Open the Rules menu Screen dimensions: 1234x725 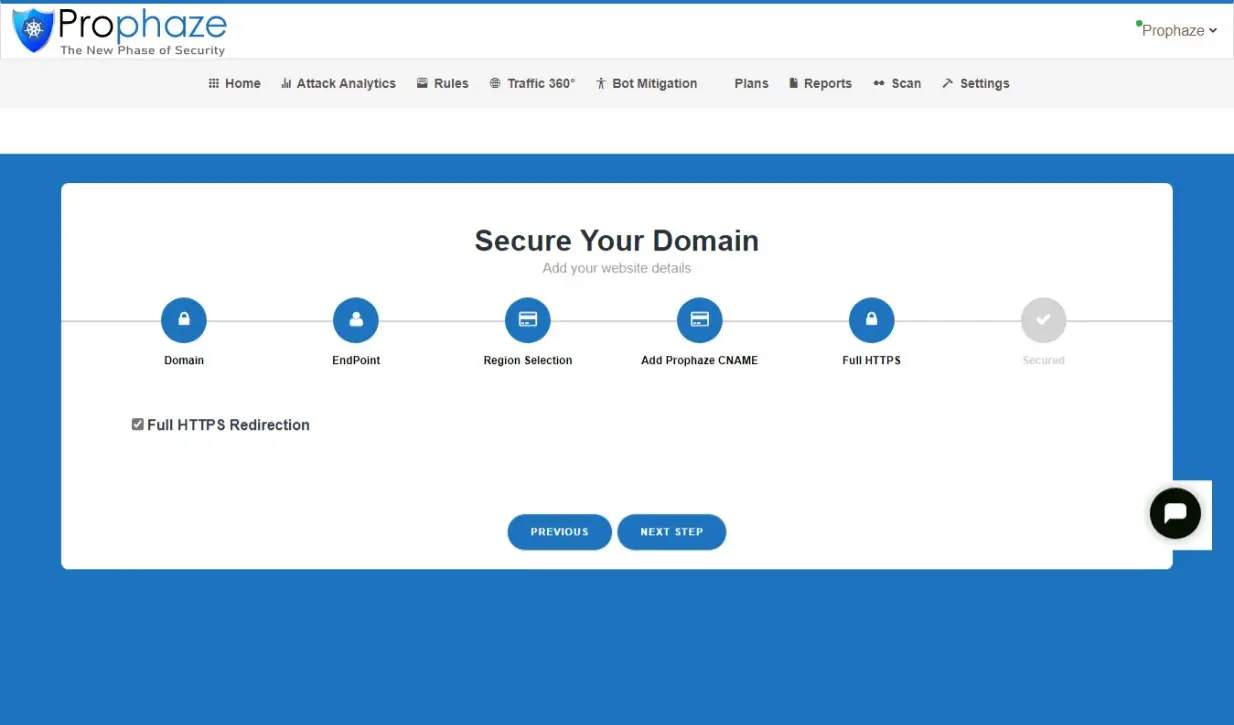click(442, 84)
